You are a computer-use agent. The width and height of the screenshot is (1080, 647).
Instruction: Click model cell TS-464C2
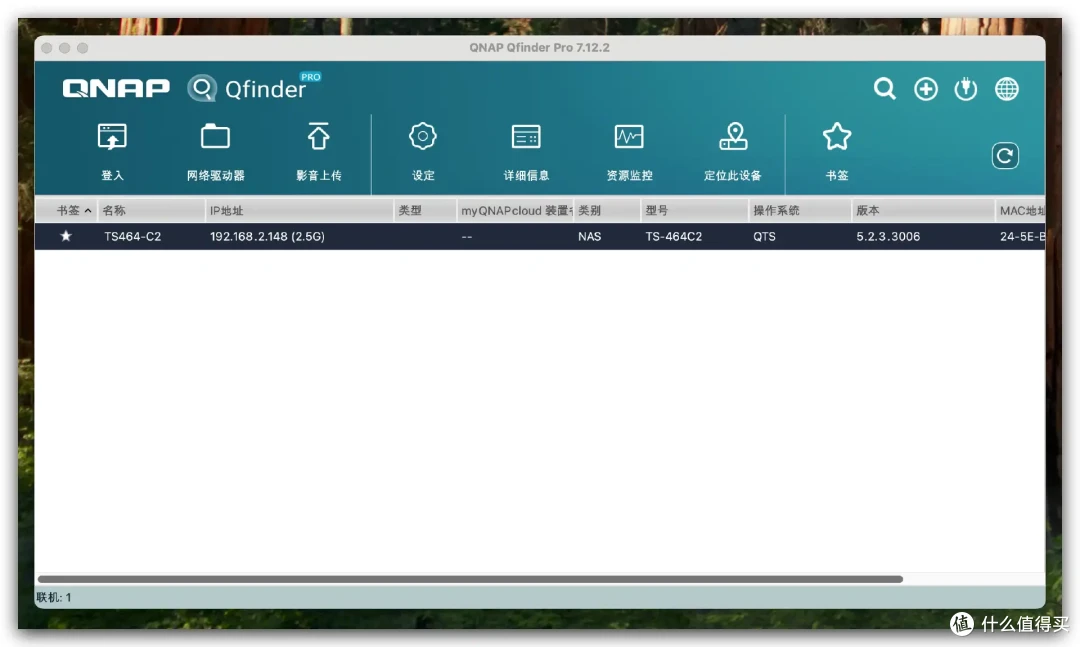point(674,236)
